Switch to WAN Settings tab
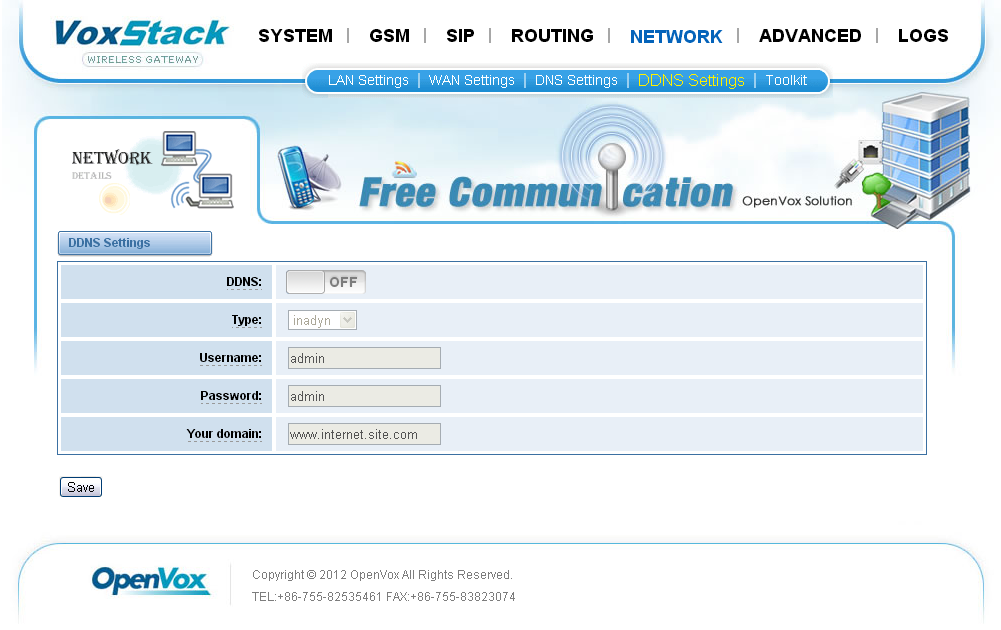Image resolution: width=1001 pixels, height=630 pixels. (471, 80)
